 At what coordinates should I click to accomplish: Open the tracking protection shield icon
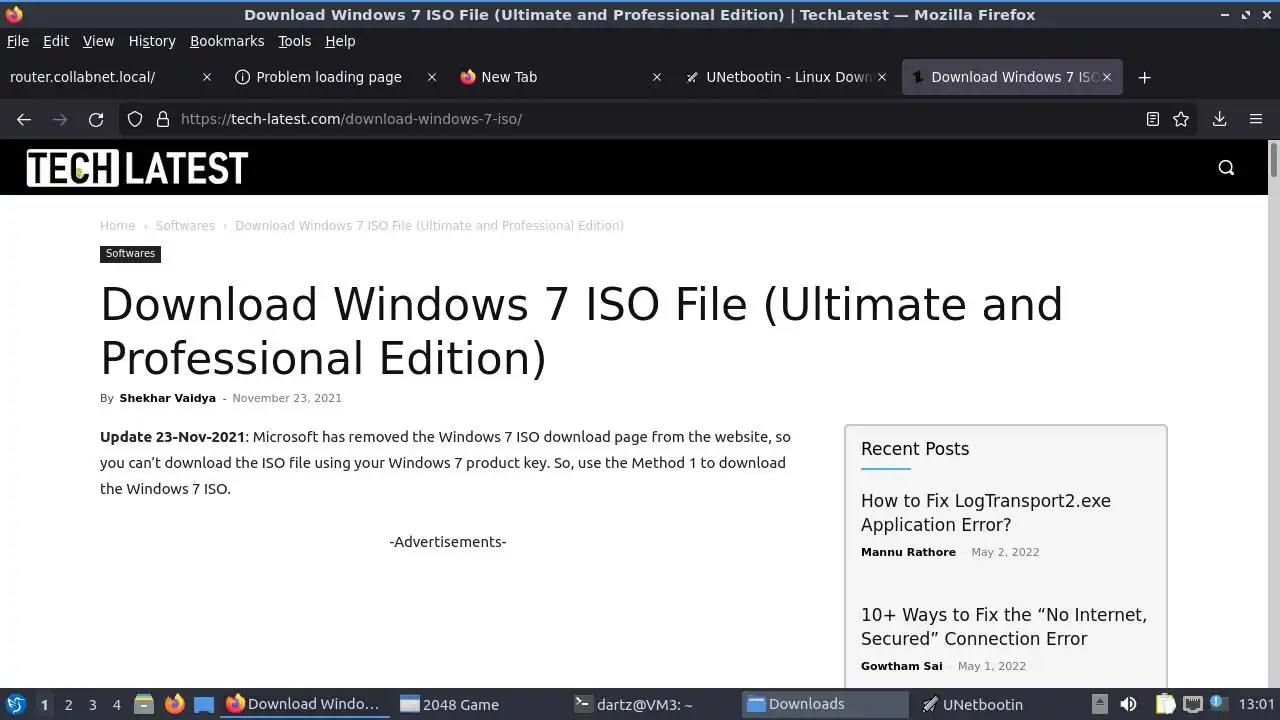(135, 119)
